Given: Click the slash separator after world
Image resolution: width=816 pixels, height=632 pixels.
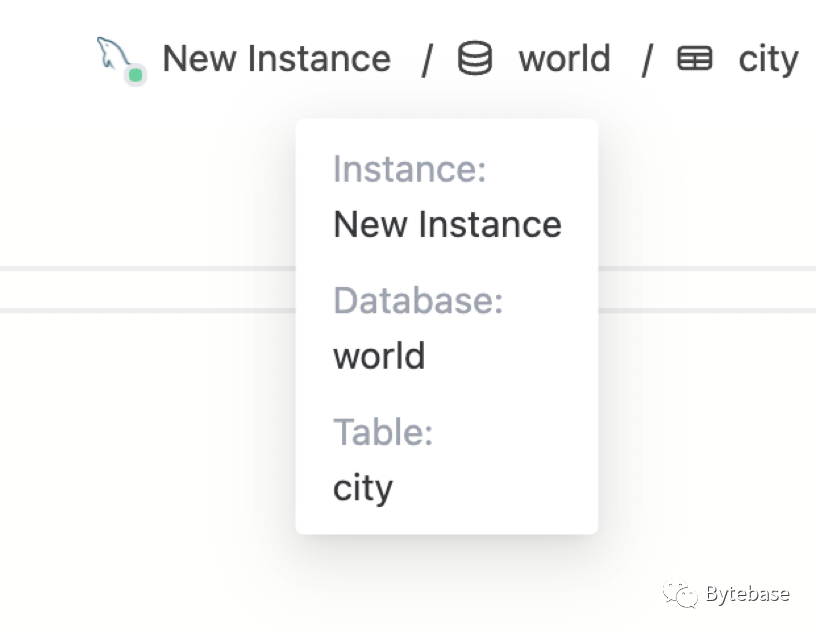Looking at the screenshot, I should click(x=647, y=60).
